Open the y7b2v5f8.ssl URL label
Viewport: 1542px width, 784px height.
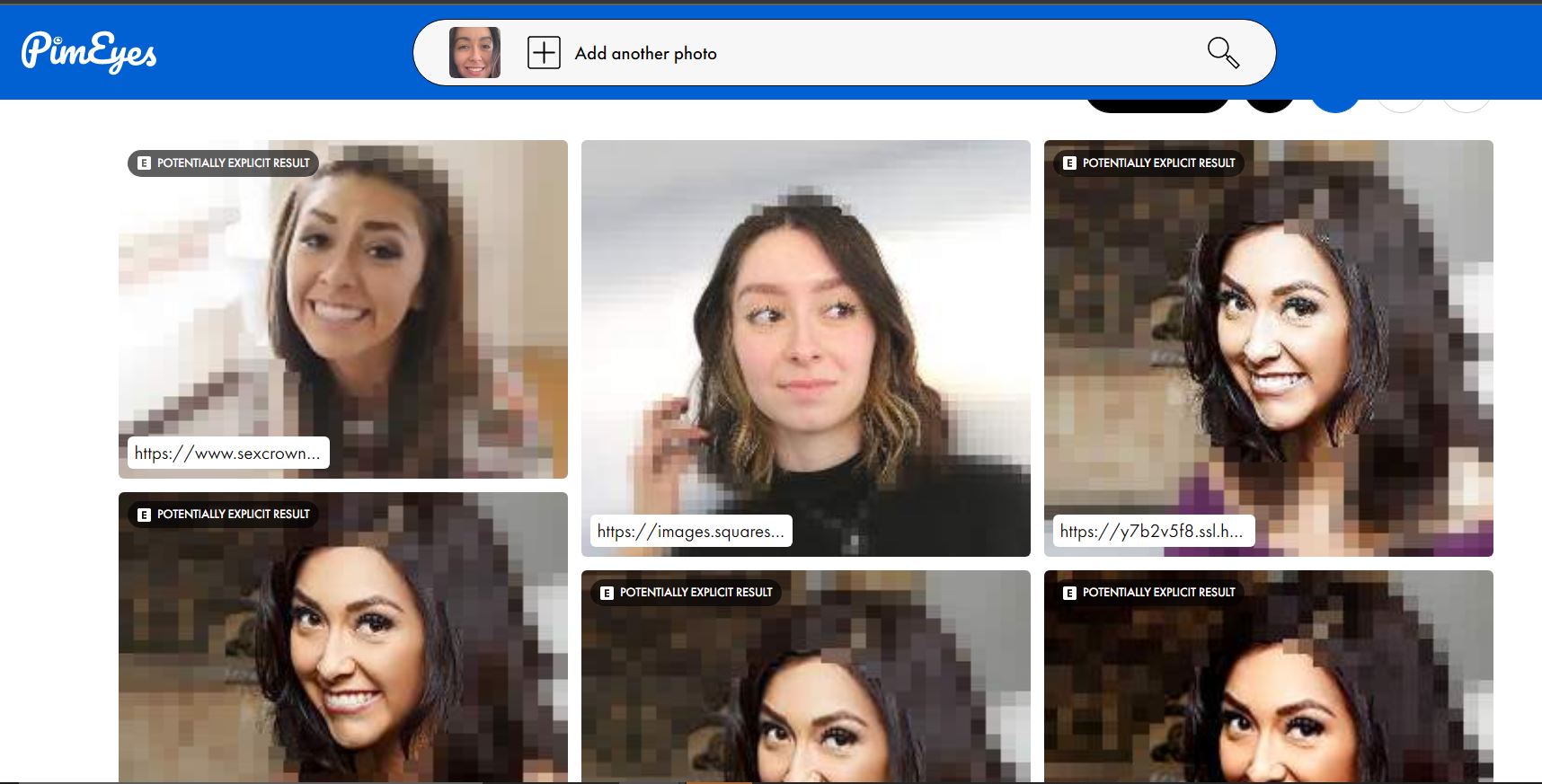point(1153,532)
